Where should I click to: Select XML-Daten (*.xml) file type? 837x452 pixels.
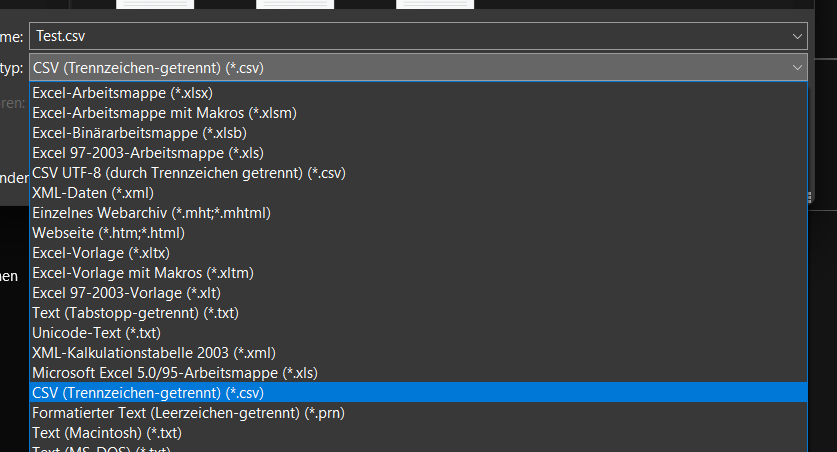[x=93, y=193]
